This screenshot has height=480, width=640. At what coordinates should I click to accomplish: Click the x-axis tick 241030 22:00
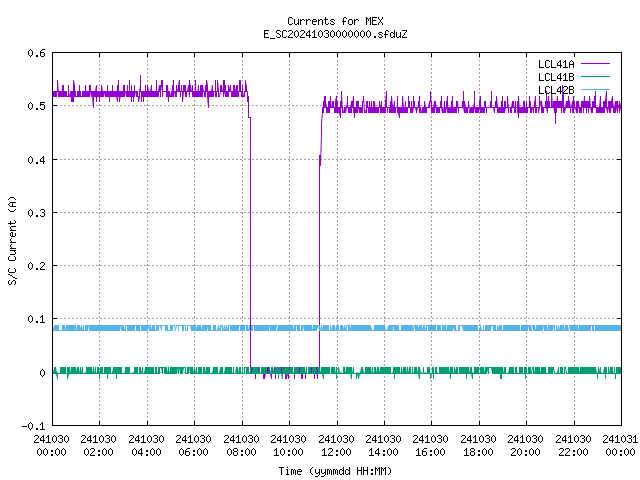pos(573,445)
